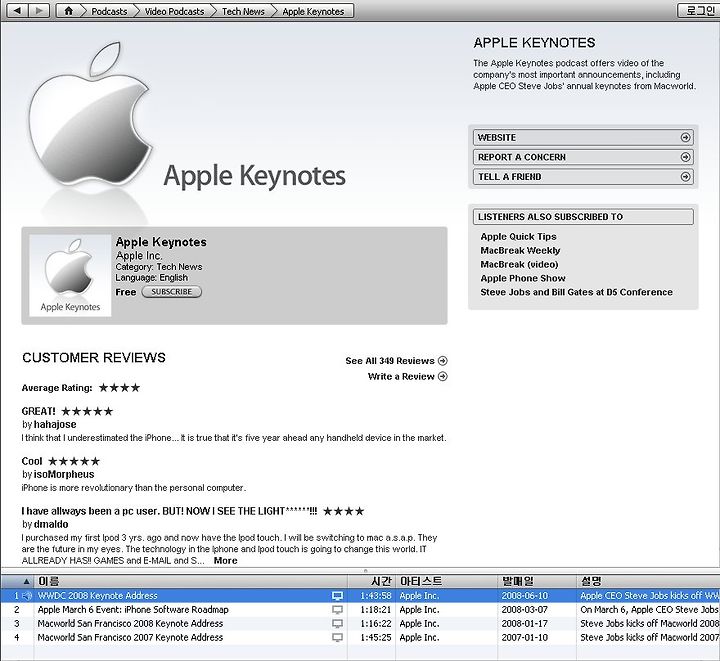Open Tech News category link

[x=179, y=267]
